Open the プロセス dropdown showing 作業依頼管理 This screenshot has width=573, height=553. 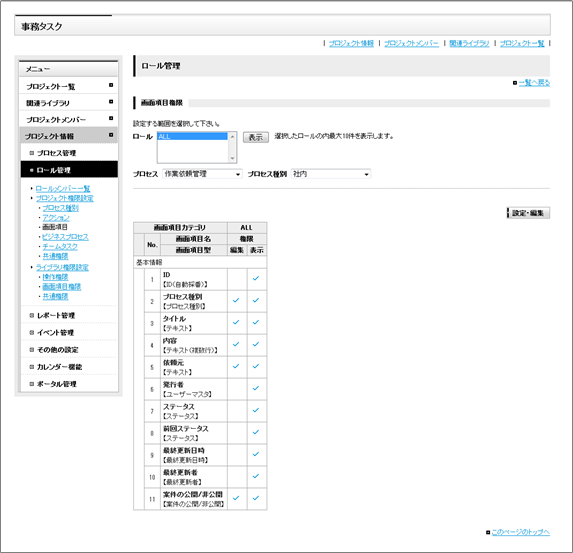[x=202, y=174]
